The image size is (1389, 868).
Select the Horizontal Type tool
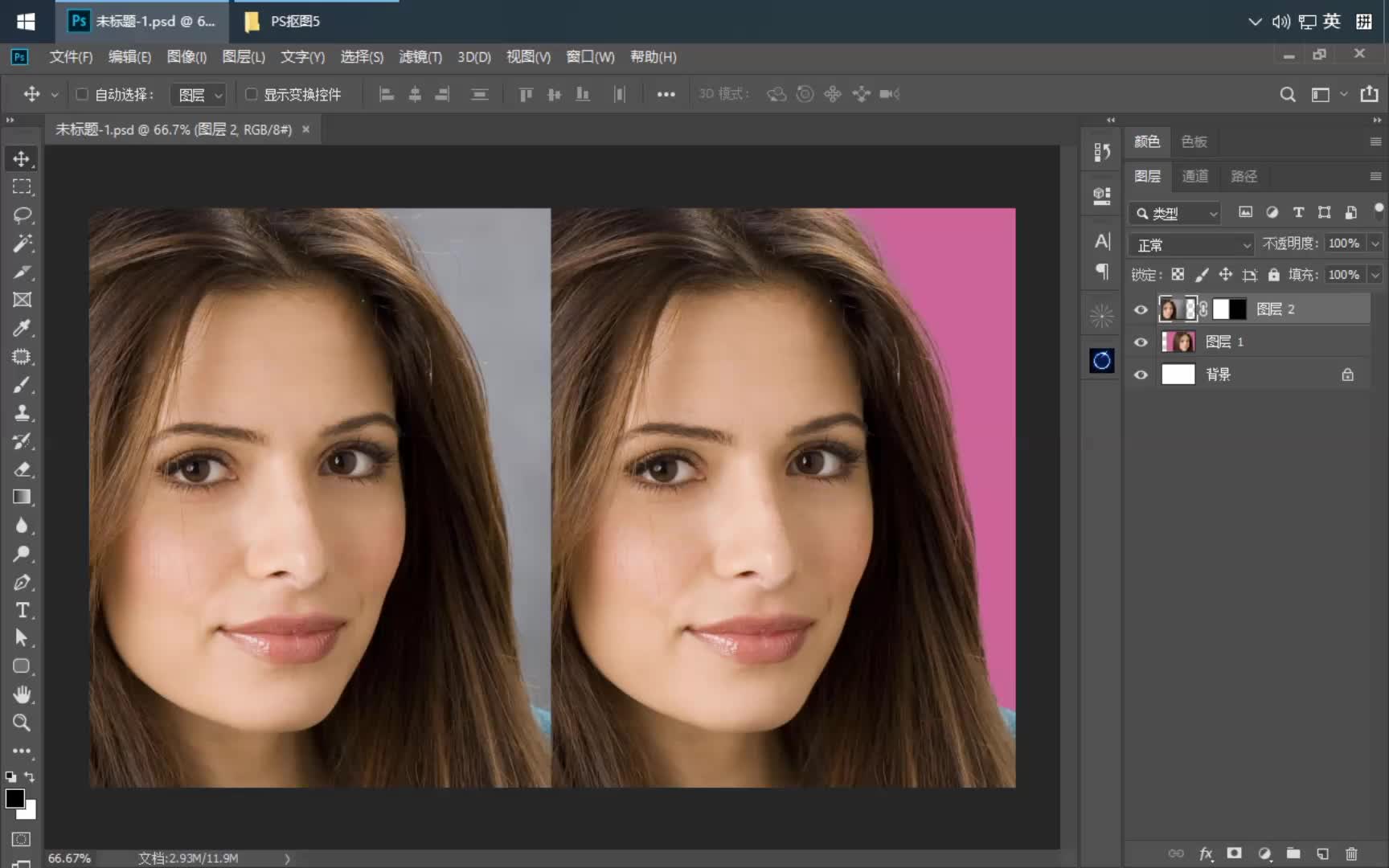22,610
